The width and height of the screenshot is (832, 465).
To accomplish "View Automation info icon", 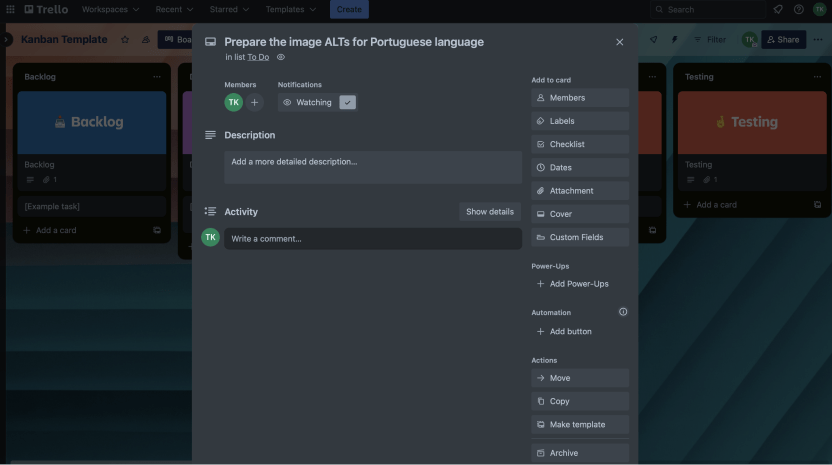I will click(x=623, y=312).
